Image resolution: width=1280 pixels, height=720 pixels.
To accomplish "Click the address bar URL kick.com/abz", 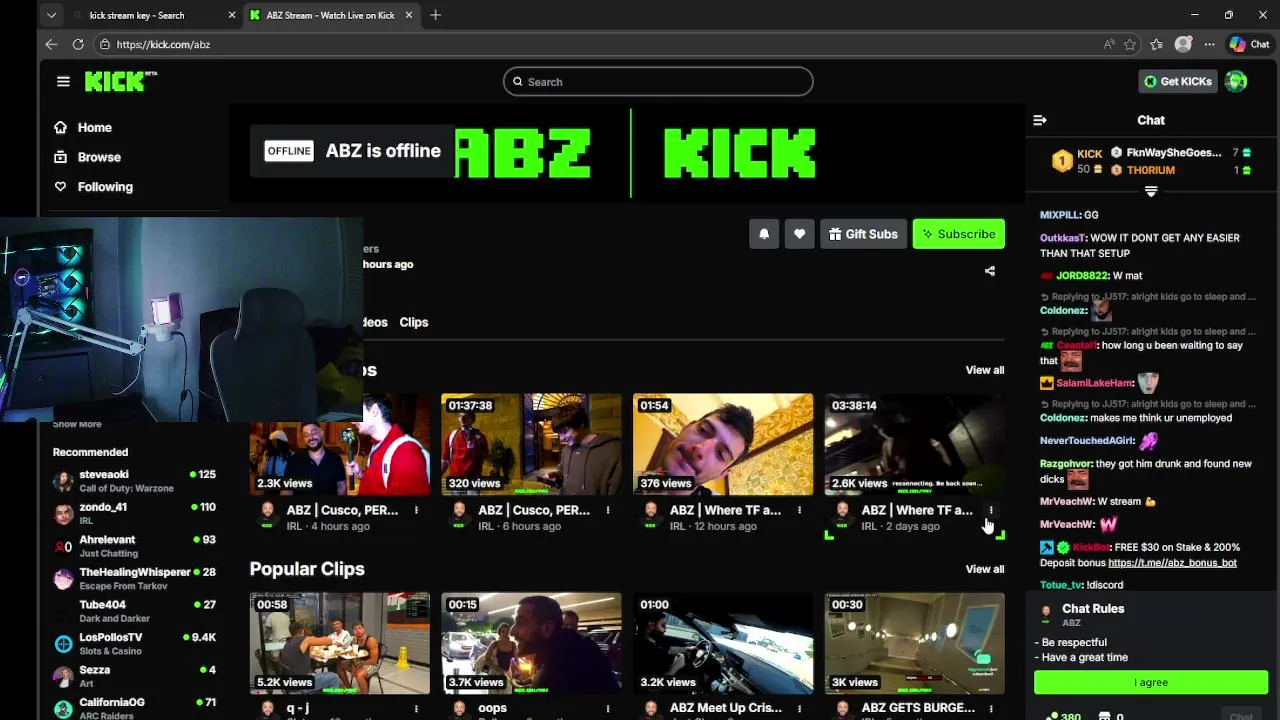I will point(163,44).
